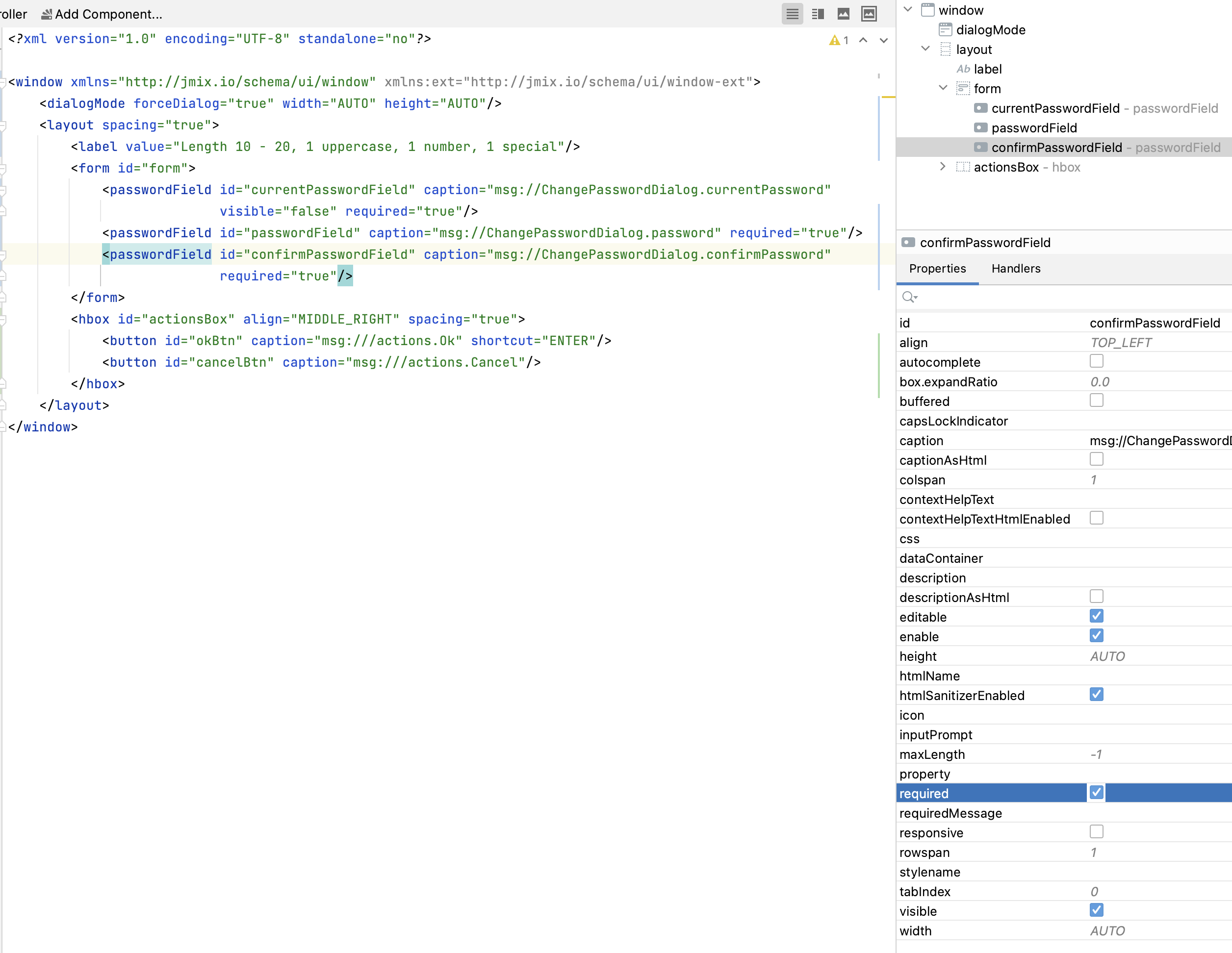The width and height of the screenshot is (1232, 953).
Task: Click the hbox actionsBox opening tag line
Action: (298, 319)
